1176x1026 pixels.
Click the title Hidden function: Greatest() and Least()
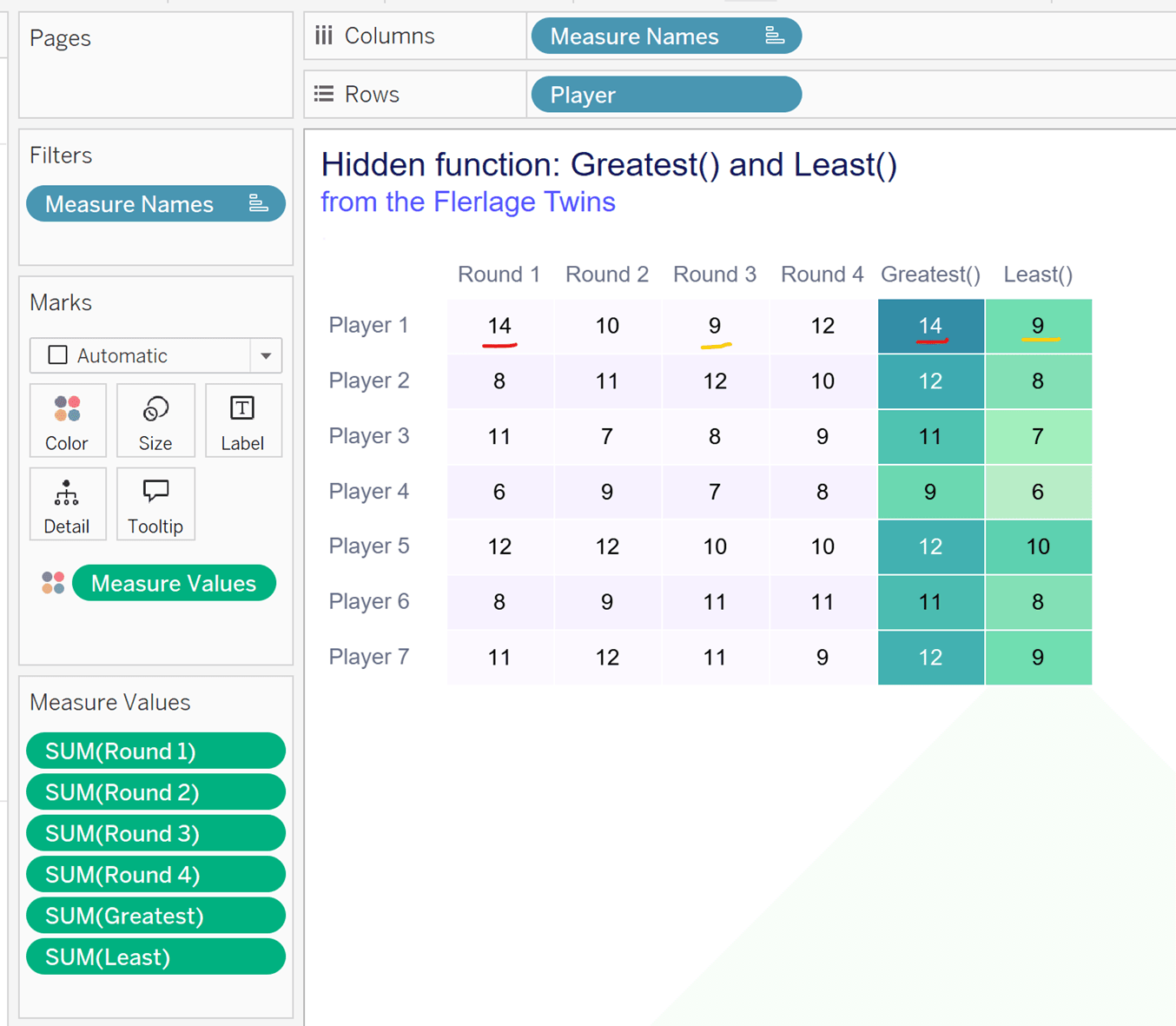(x=609, y=164)
